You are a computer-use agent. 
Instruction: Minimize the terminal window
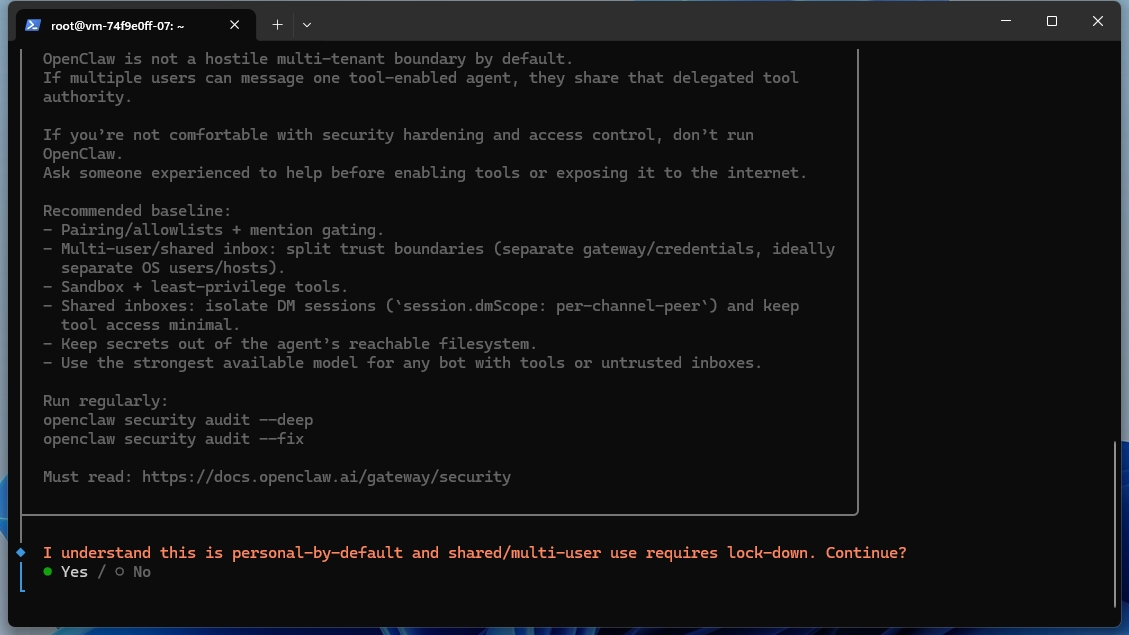tap(1005, 21)
